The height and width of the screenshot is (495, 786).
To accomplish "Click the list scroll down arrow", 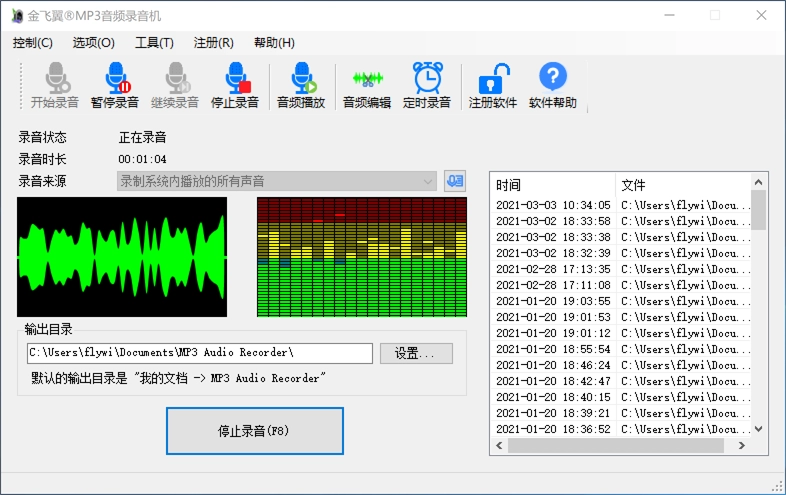I will click(758, 429).
